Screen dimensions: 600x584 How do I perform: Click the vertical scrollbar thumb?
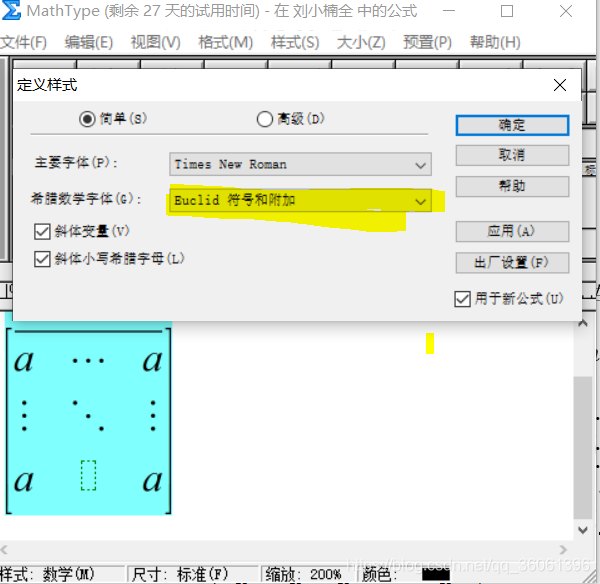(583, 447)
